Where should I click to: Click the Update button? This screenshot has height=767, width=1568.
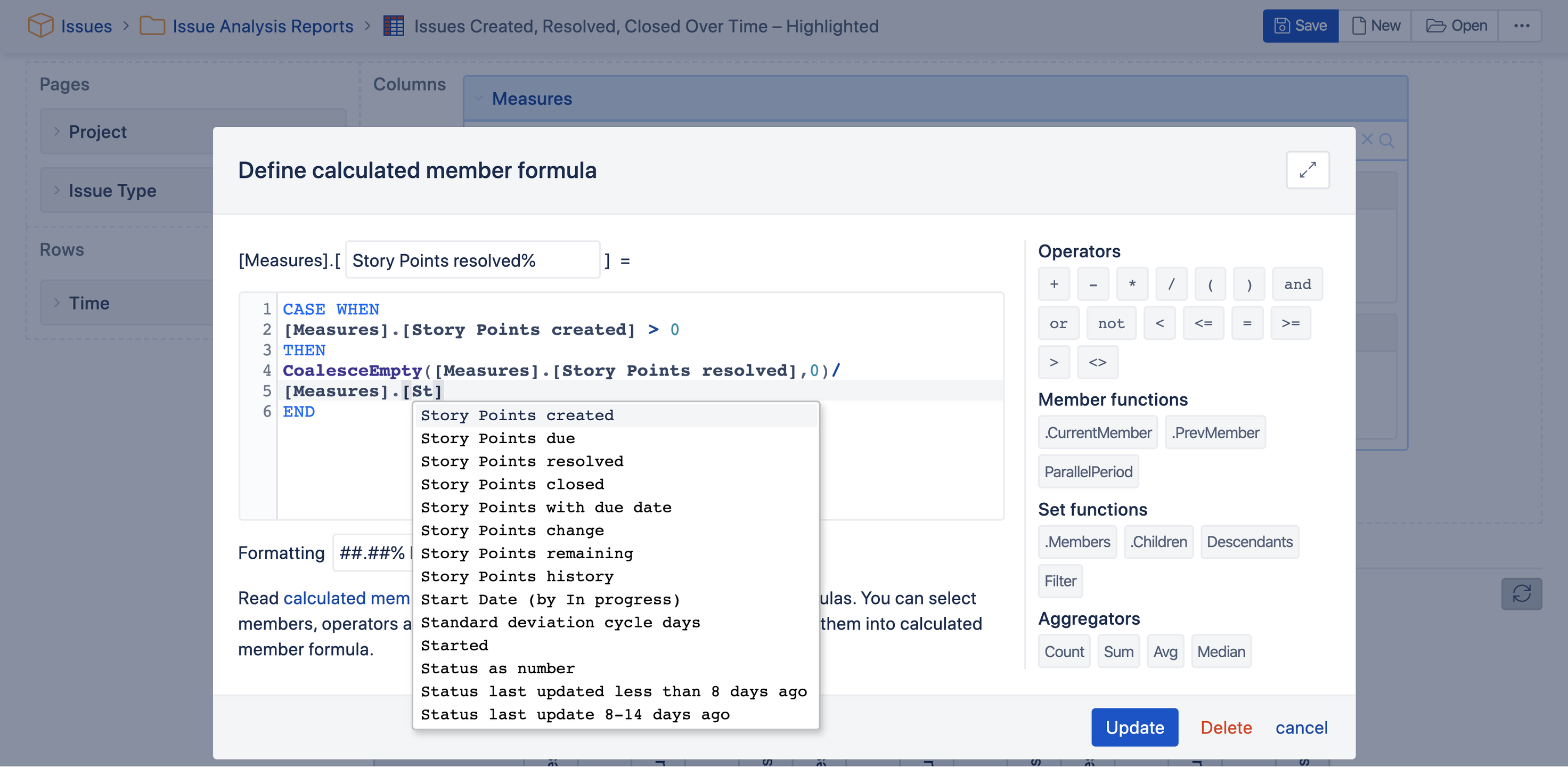tap(1134, 728)
